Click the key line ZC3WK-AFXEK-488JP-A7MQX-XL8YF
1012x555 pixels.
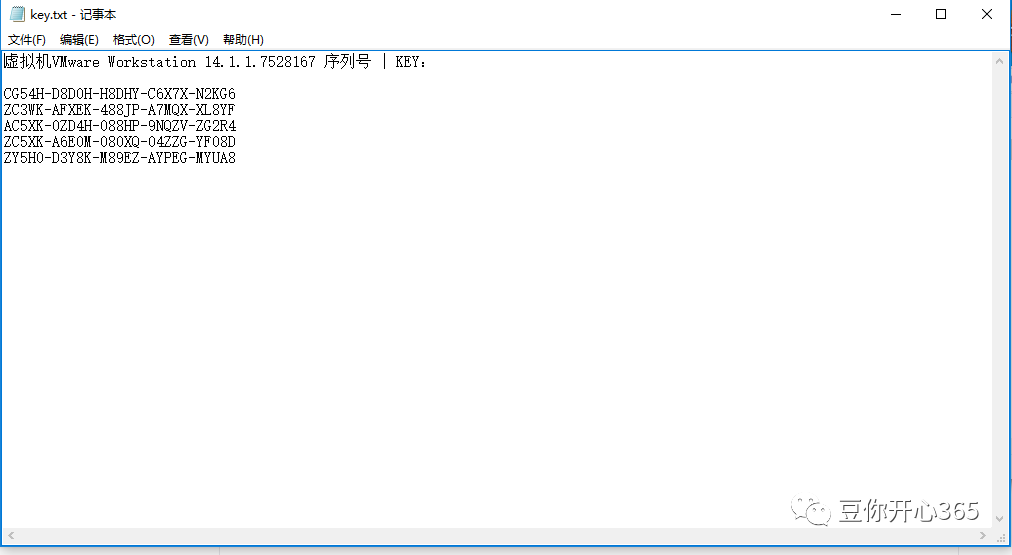(119, 110)
